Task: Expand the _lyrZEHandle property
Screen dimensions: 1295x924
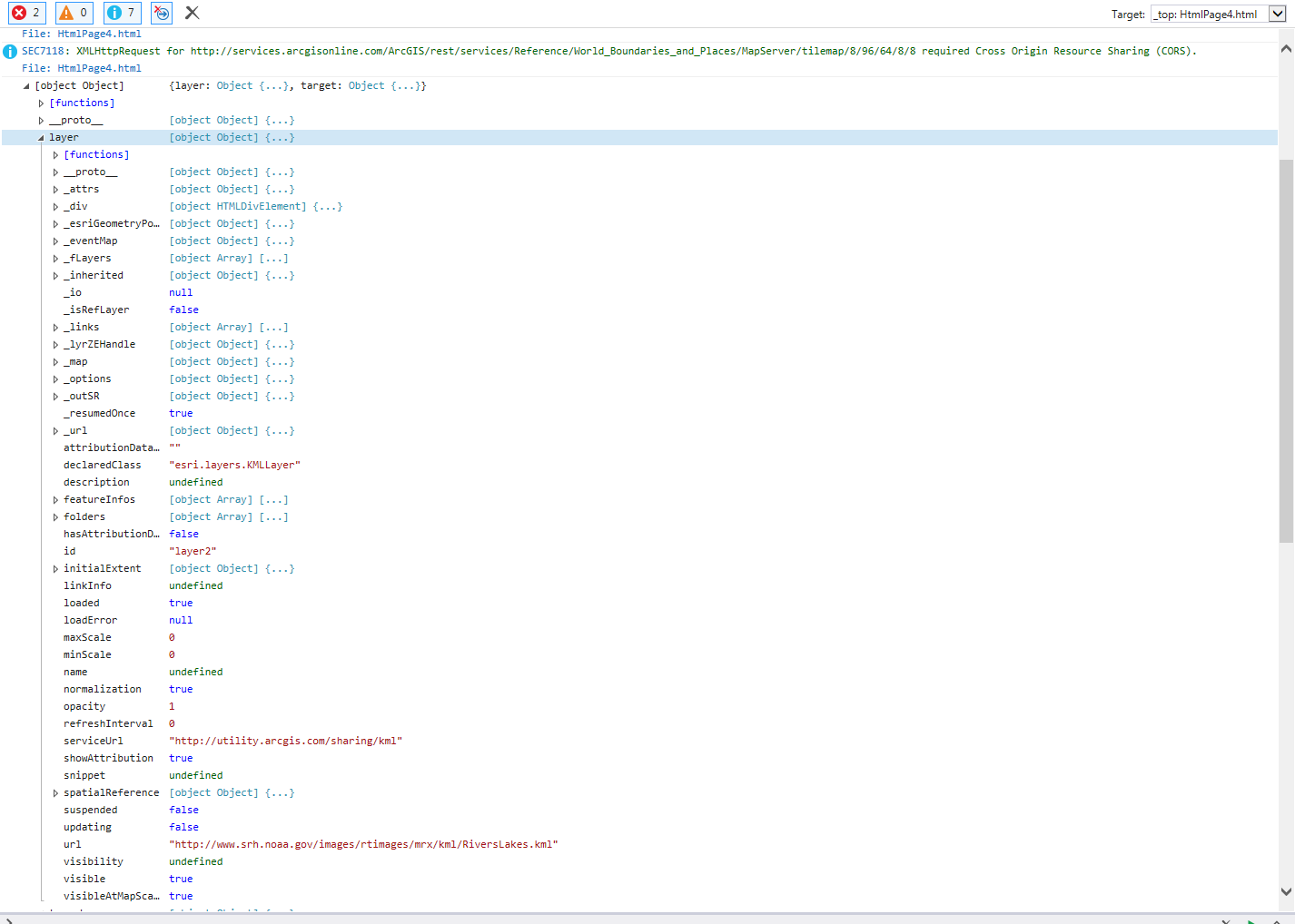Action: pyautogui.click(x=55, y=345)
